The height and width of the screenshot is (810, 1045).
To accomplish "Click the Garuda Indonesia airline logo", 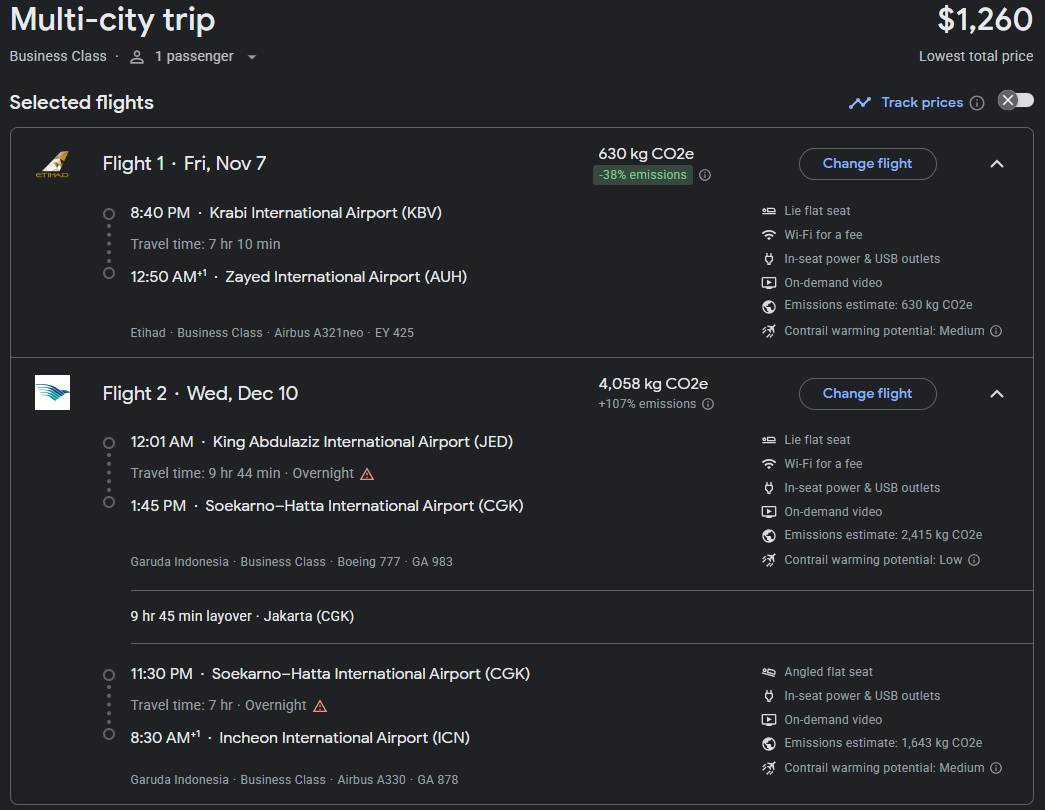I will [x=52, y=393].
